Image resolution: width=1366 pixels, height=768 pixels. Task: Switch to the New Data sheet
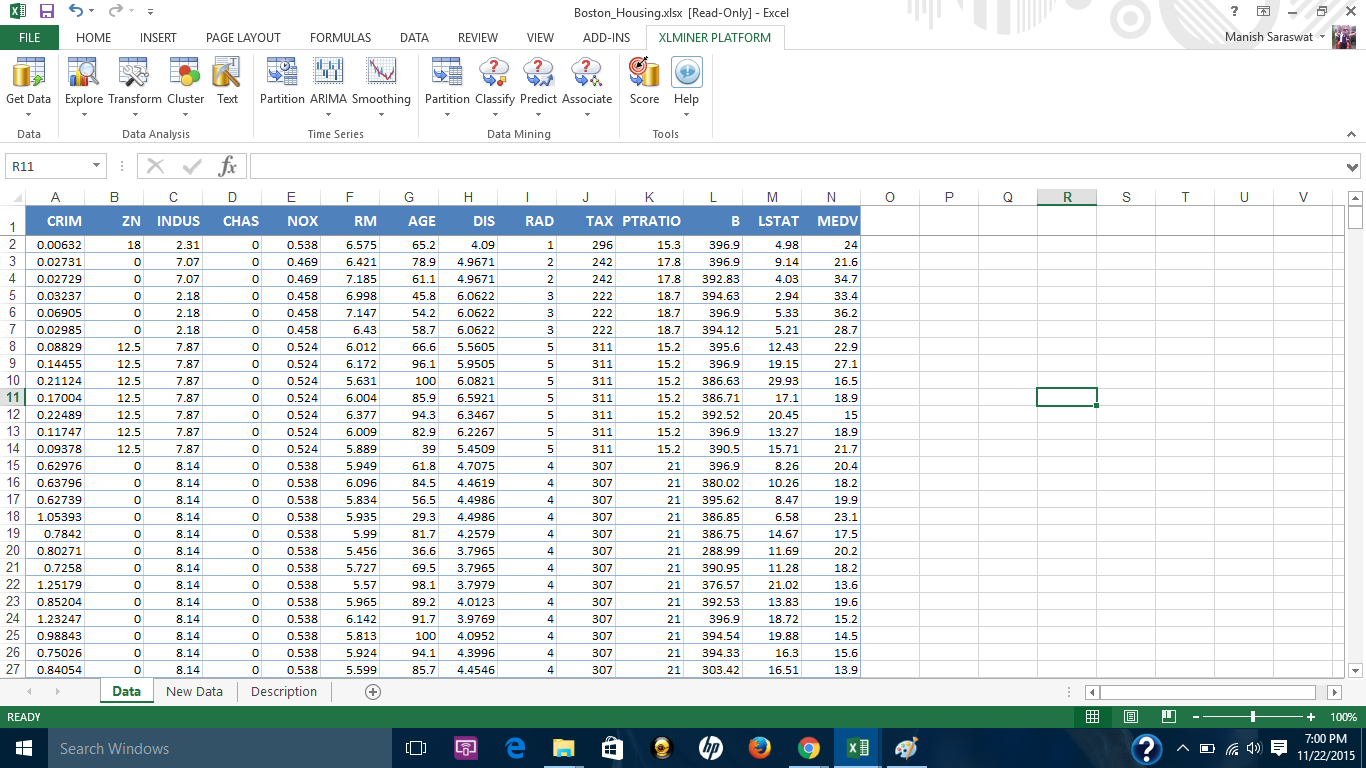point(194,692)
